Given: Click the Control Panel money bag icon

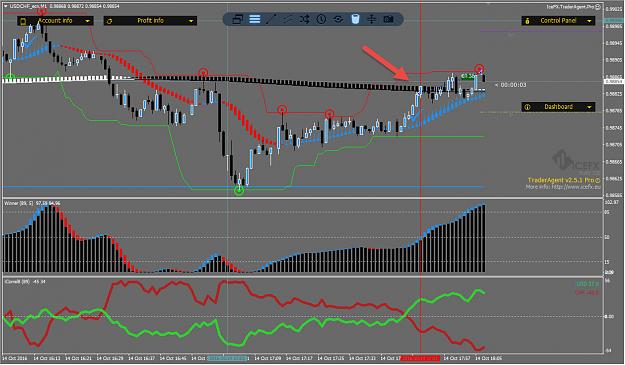Looking at the screenshot, I should point(527,21).
